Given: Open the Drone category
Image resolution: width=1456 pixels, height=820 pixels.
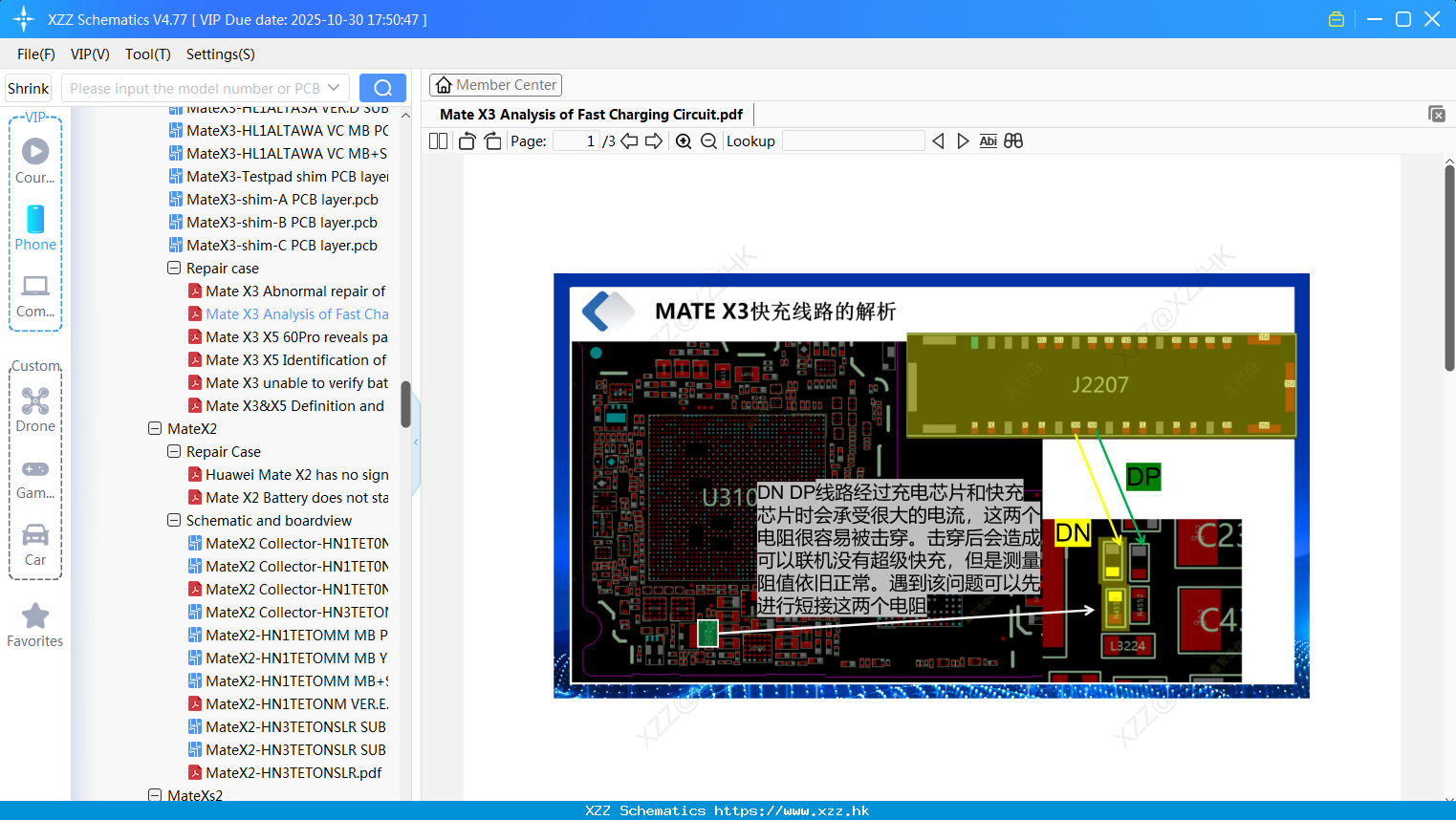Looking at the screenshot, I should pos(35,410).
